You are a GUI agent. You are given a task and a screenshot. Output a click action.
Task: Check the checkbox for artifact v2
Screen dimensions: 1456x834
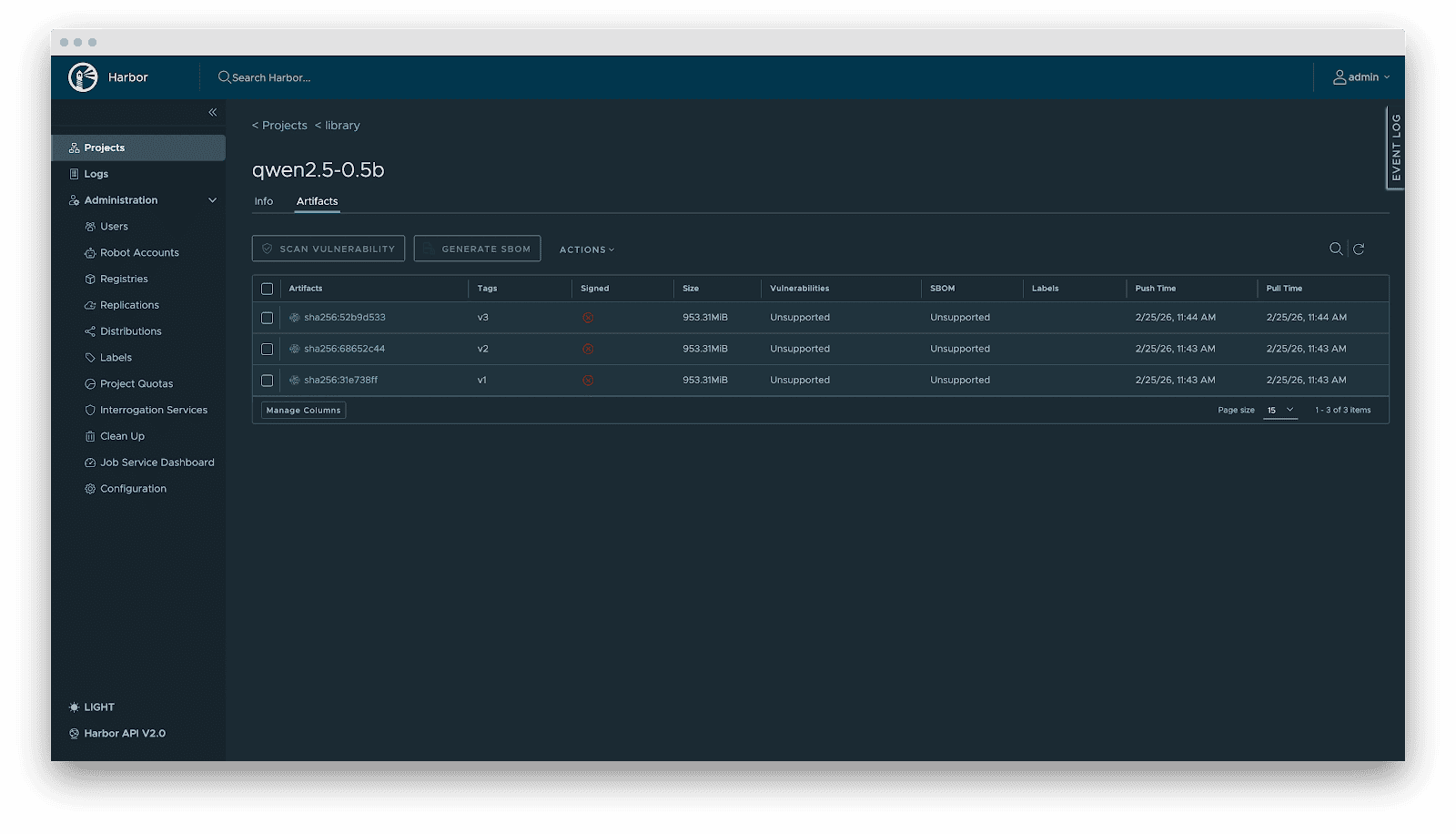coord(267,349)
